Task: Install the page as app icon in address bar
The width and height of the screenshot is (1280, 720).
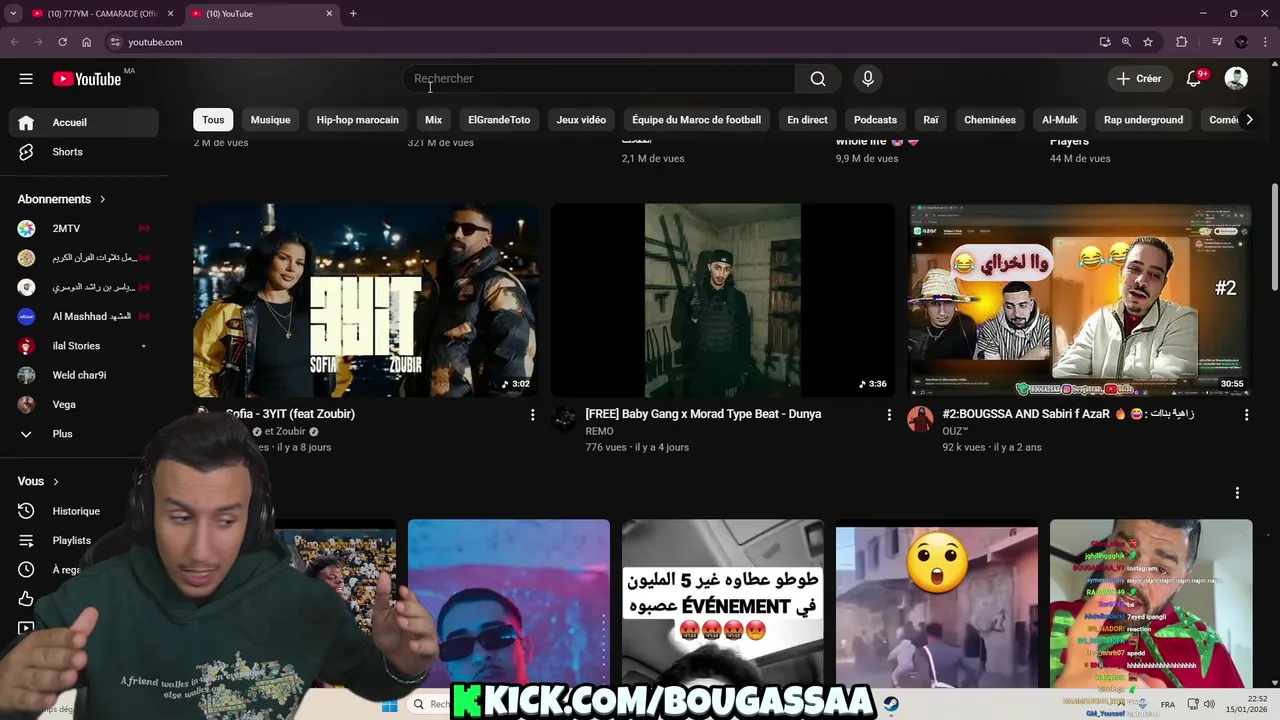Action: pyautogui.click(x=1104, y=42)
